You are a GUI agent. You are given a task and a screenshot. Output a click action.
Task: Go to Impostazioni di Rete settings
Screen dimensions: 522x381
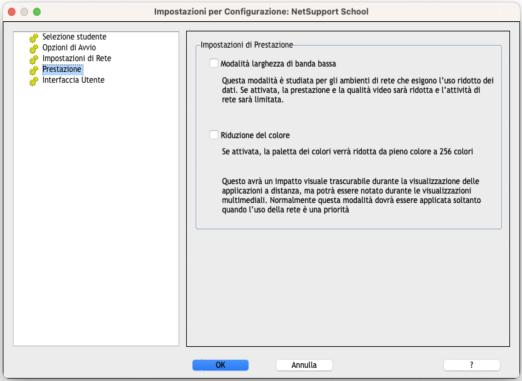[77, 58]
